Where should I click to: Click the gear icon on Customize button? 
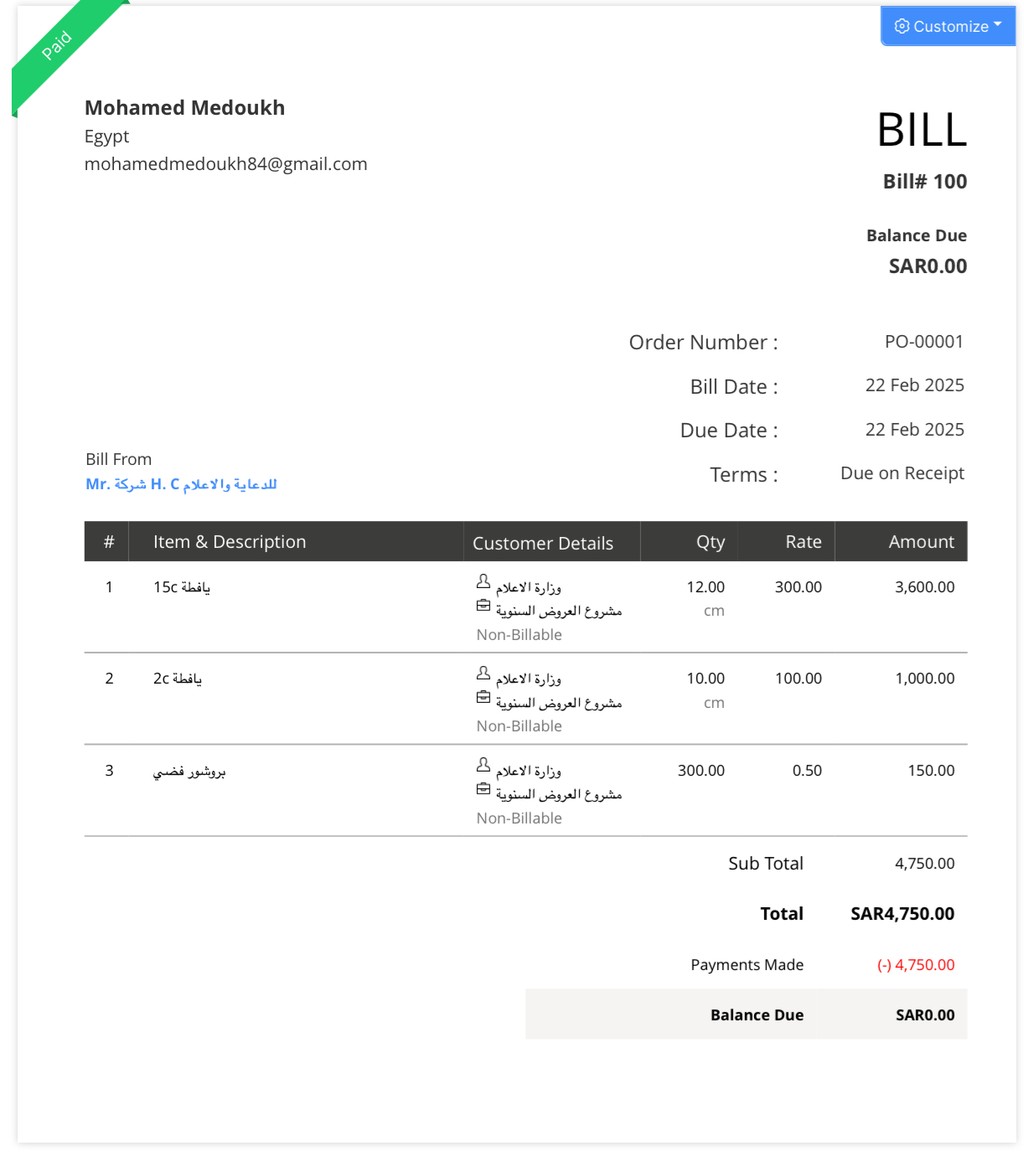[901, 26]
